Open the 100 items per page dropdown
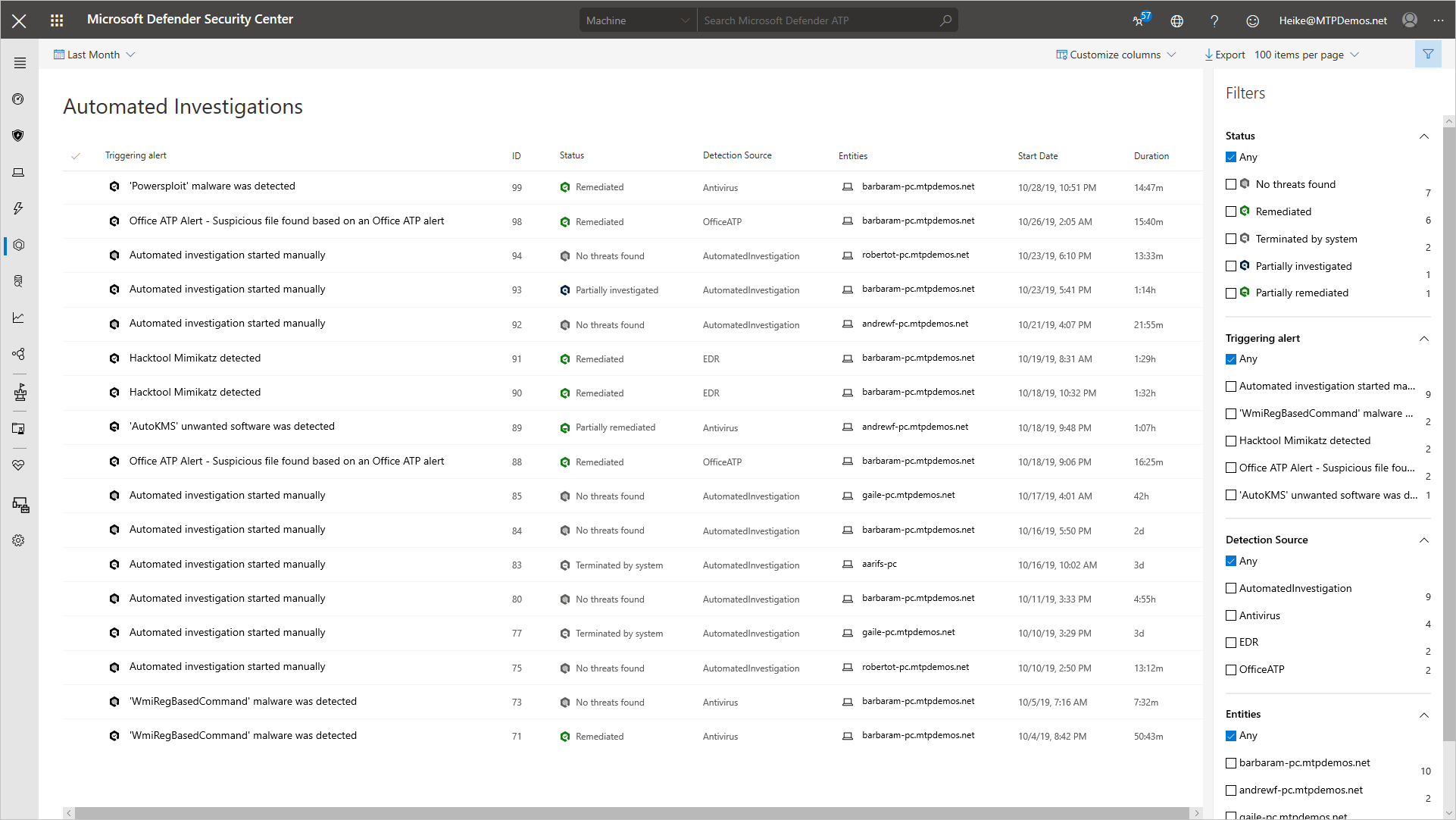 pos(1307,55)
